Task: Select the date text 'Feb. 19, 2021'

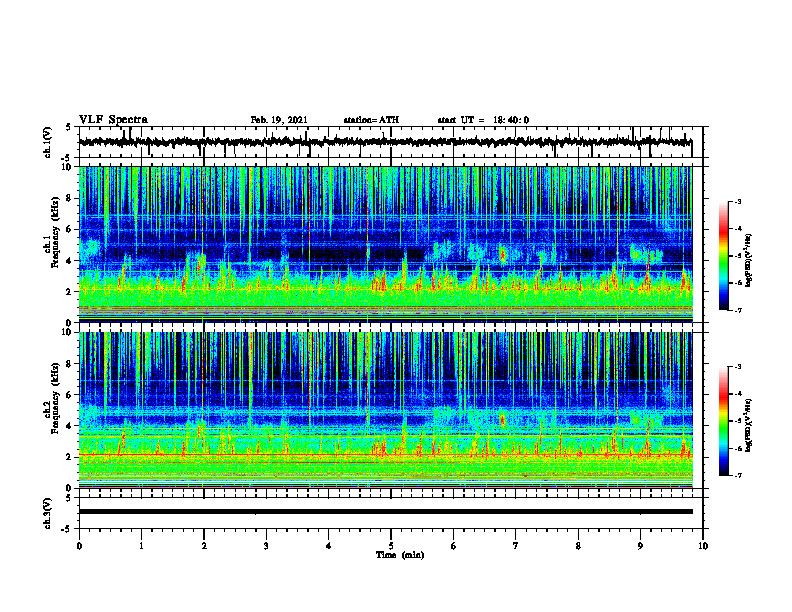Action: tap(279, 120)
